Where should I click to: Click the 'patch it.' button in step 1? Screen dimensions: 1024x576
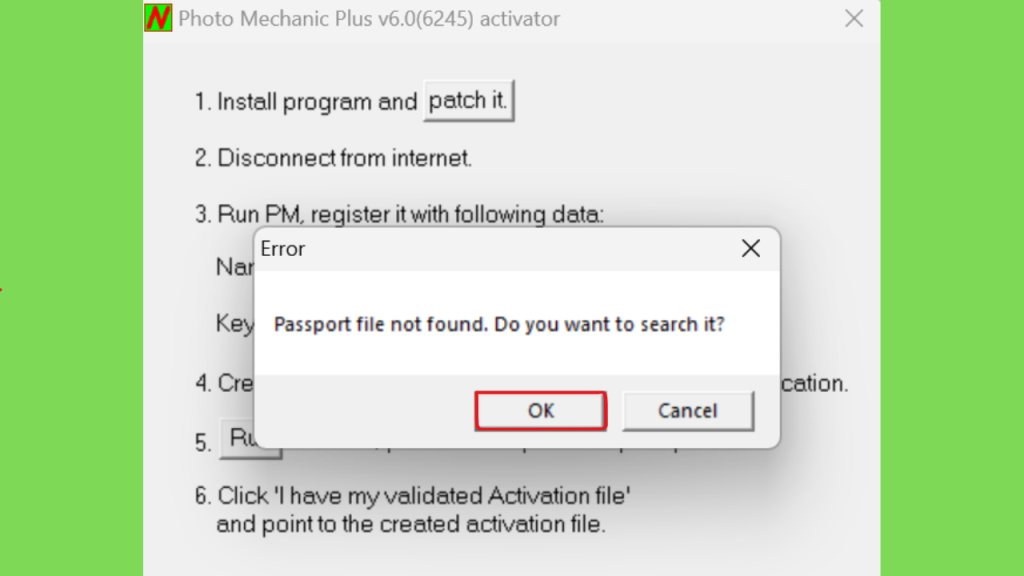[x=468, y=101]
